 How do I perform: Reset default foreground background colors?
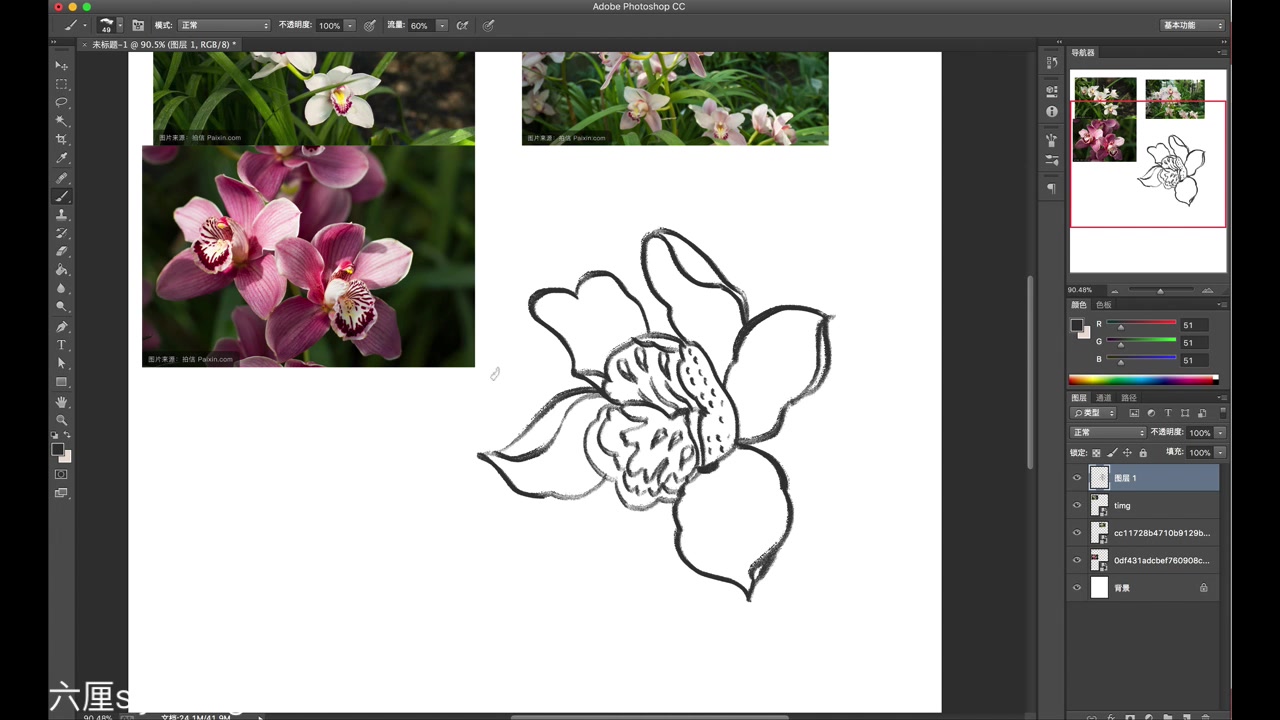pos(55,436)
